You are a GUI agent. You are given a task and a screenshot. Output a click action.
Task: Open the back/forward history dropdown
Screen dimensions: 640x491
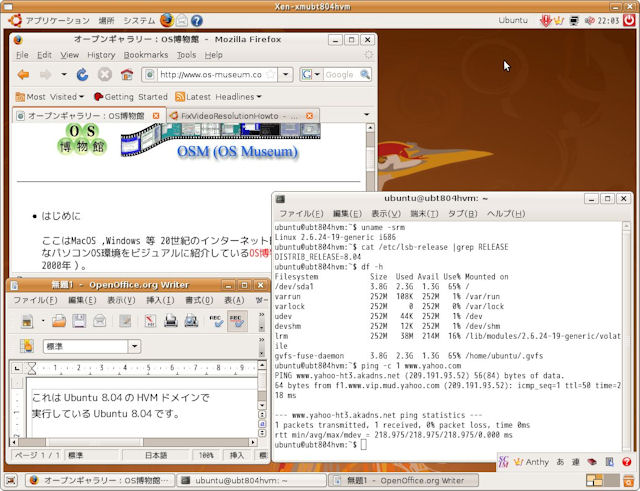point(64,75)
